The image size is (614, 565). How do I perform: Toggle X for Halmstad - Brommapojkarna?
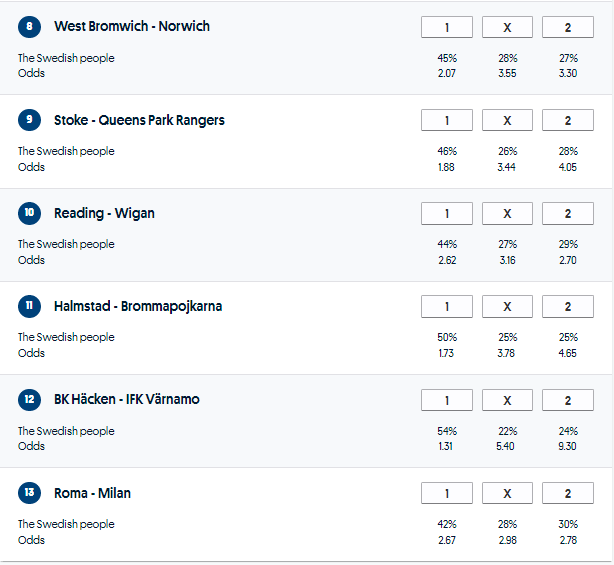click(x=507, y=307)
